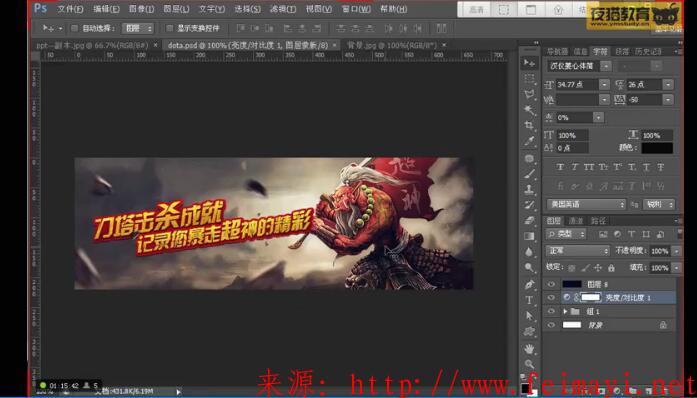The image size is (697, 398).
Task: Expand the 组 1 layer group
Action: coord(565,311)
